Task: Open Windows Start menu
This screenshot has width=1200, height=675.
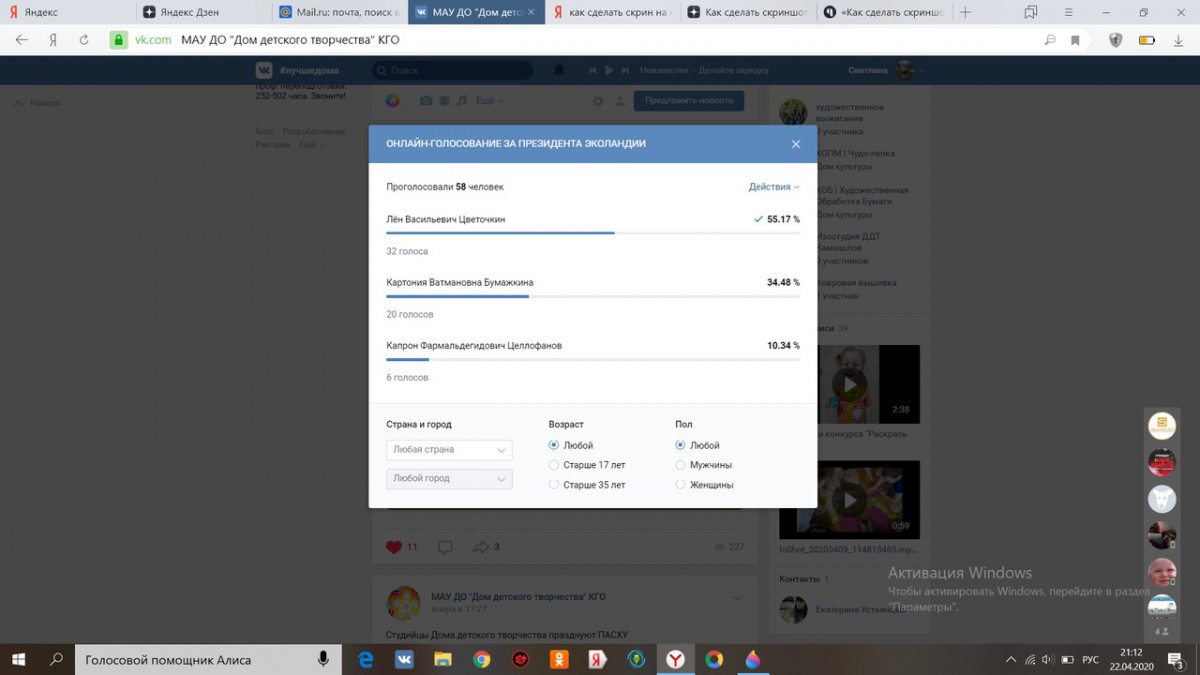Action: 18,659
